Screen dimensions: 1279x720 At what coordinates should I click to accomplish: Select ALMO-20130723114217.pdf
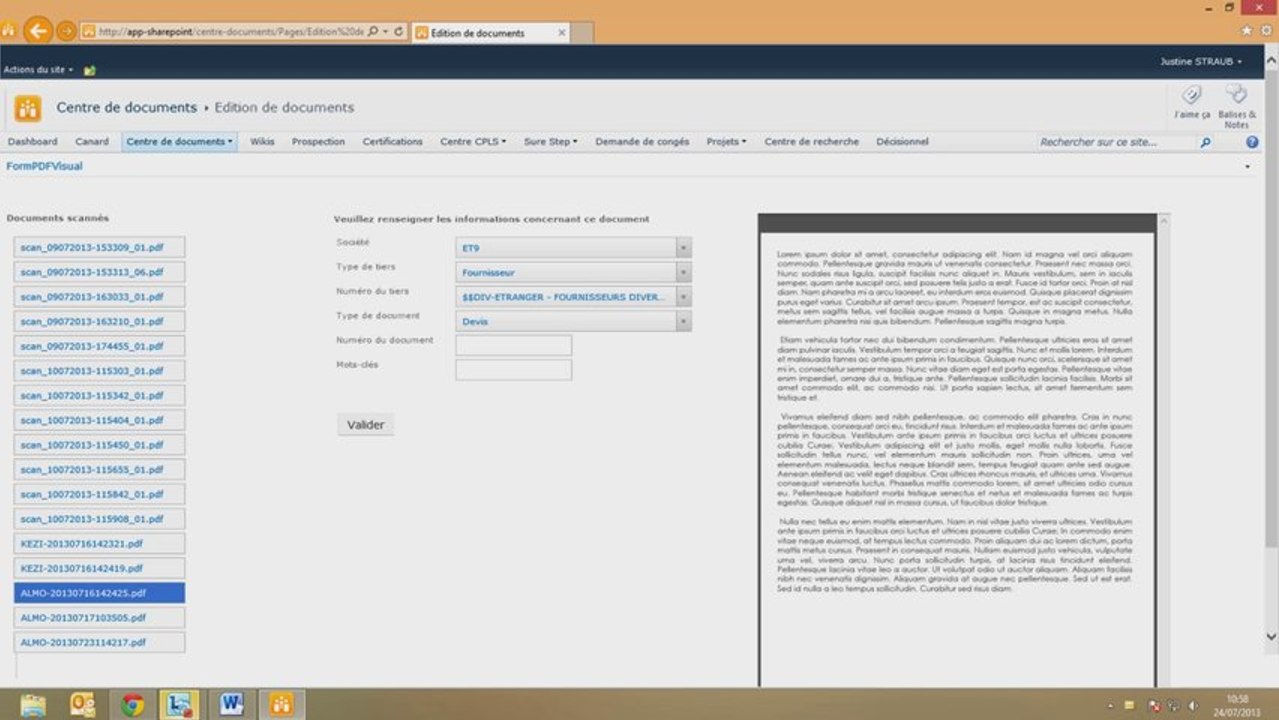(99, 642)
